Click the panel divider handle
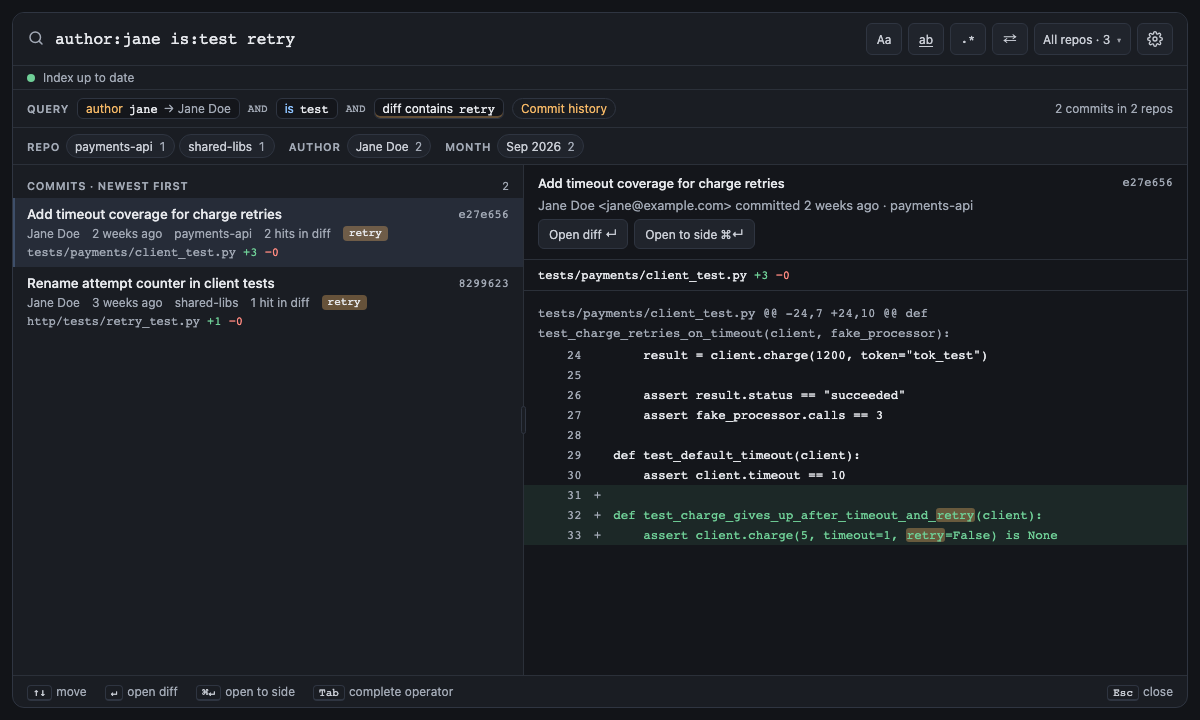 pyautogui.click(x=523, y=420)
